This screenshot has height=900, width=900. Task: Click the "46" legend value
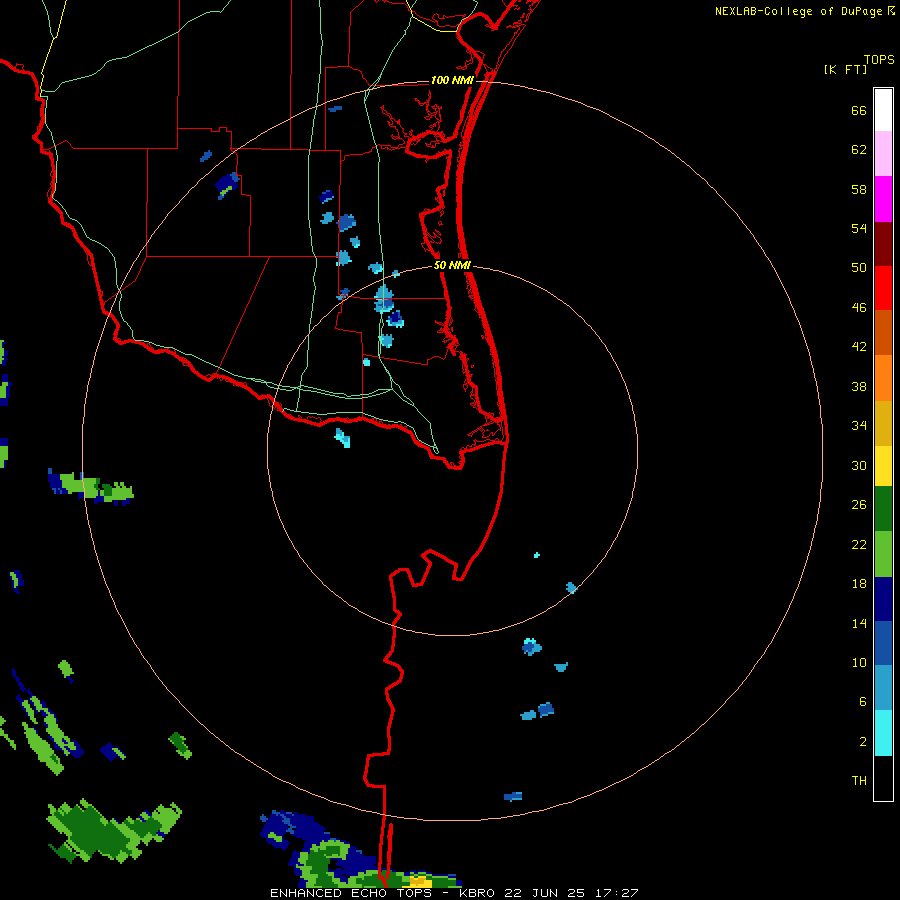coord(859,308)
